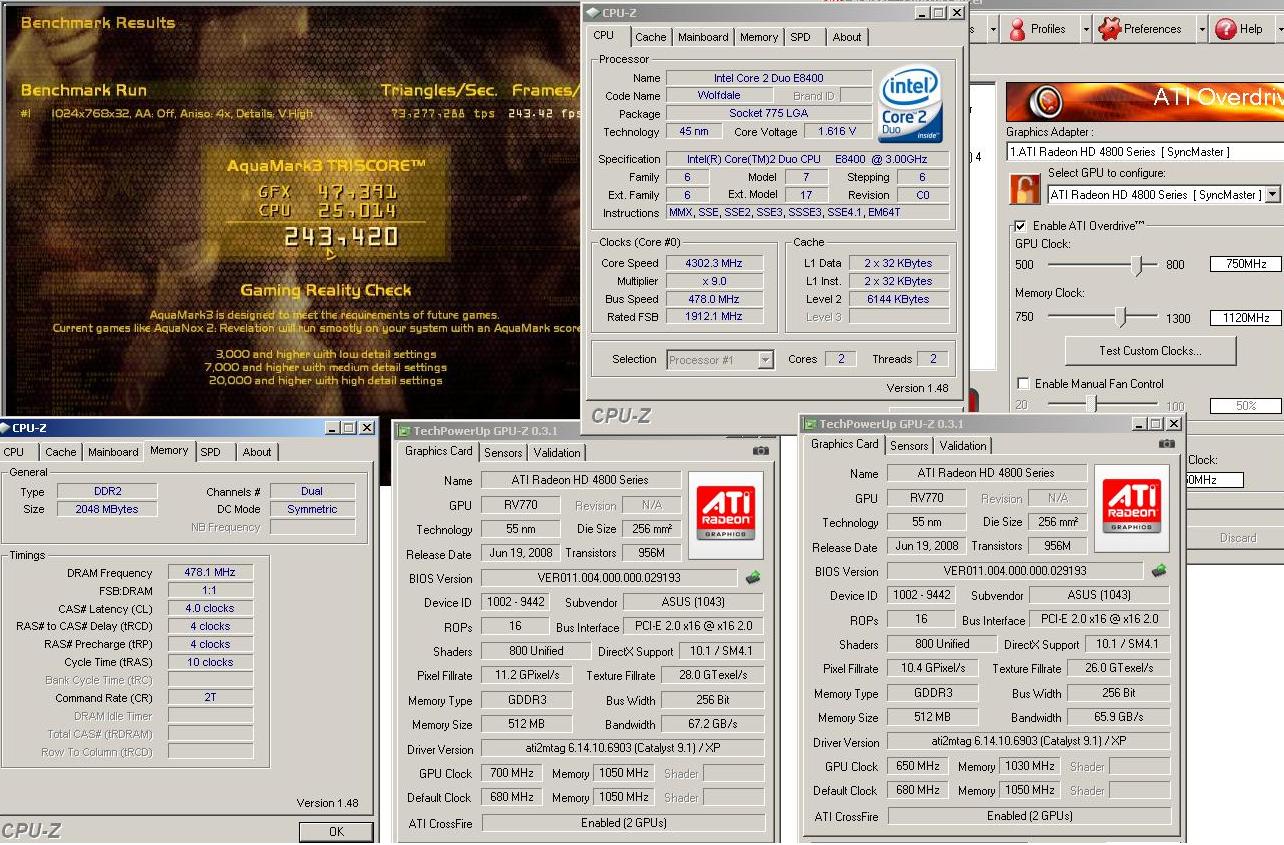This screenshot has height=845, width=1284.
Task: Click ATI Radeon logo in 650 MHz GPU-Z window
Action: tap(1132, 508)
